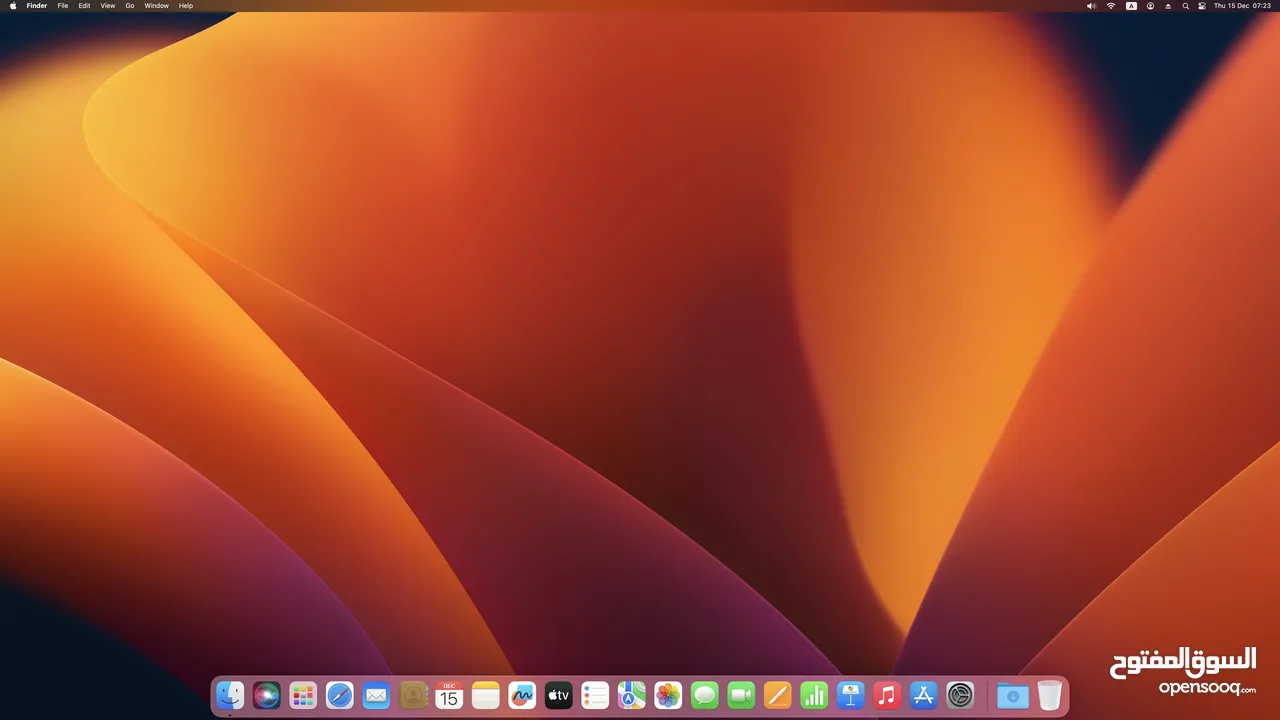
Task: Open the Notes app
Action: coord(486,695)
